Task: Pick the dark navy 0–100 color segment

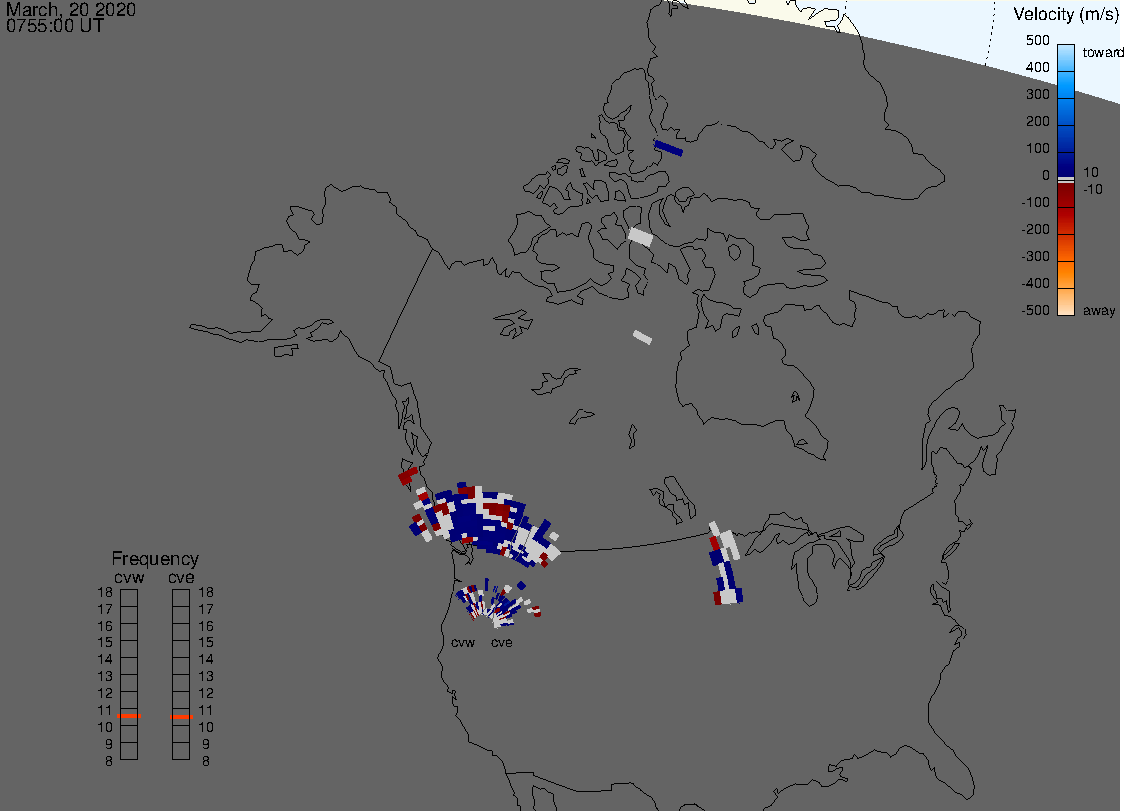Action: click(x=1066, y=164)
